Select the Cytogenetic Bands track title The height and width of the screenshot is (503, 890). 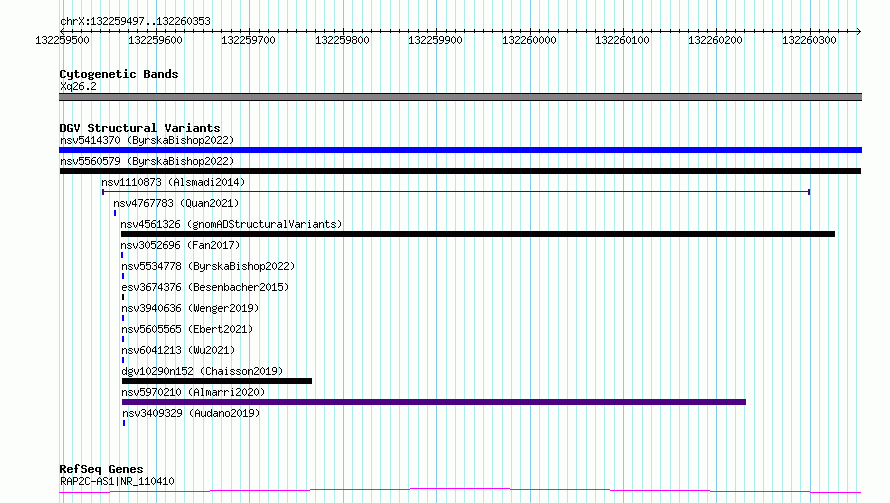pyautogui.click(x=119, y=74)
